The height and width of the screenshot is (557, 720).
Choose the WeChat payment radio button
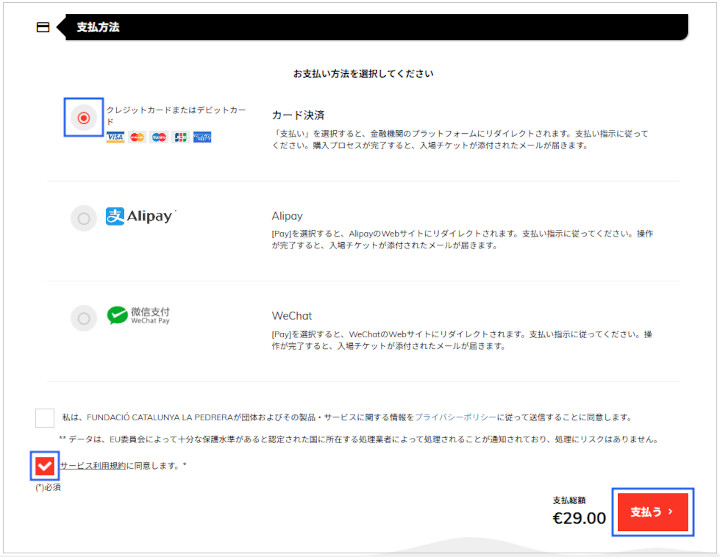pyautogui.click(x=84, y=318)
